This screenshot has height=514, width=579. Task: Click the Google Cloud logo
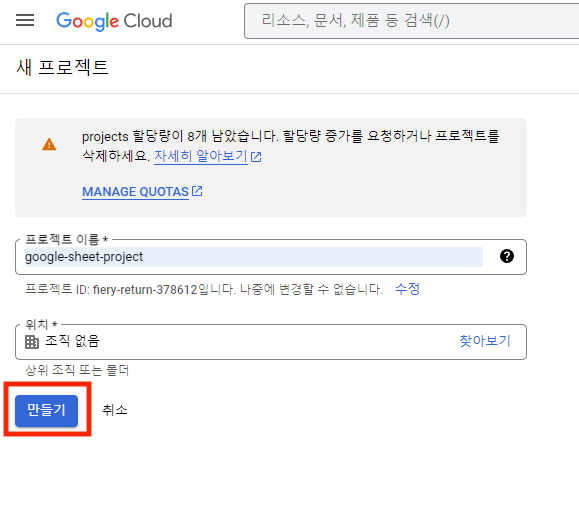(114, 21)
